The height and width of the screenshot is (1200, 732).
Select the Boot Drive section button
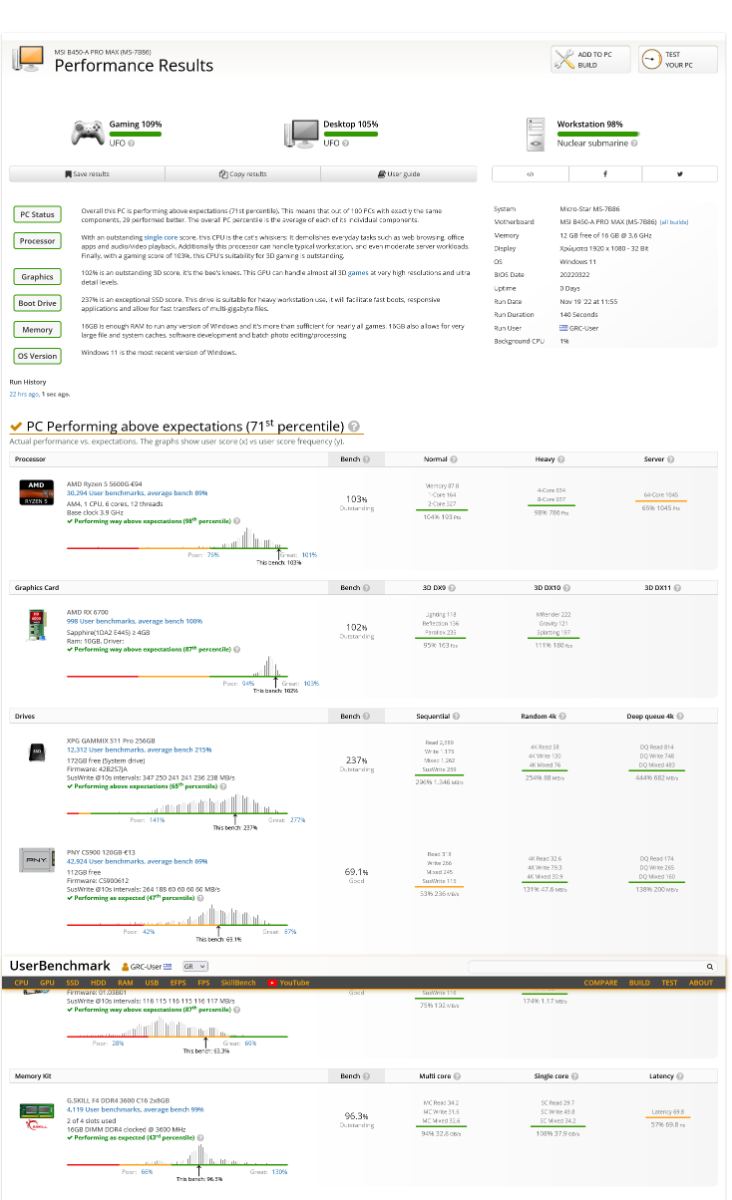tap(37, 303)
